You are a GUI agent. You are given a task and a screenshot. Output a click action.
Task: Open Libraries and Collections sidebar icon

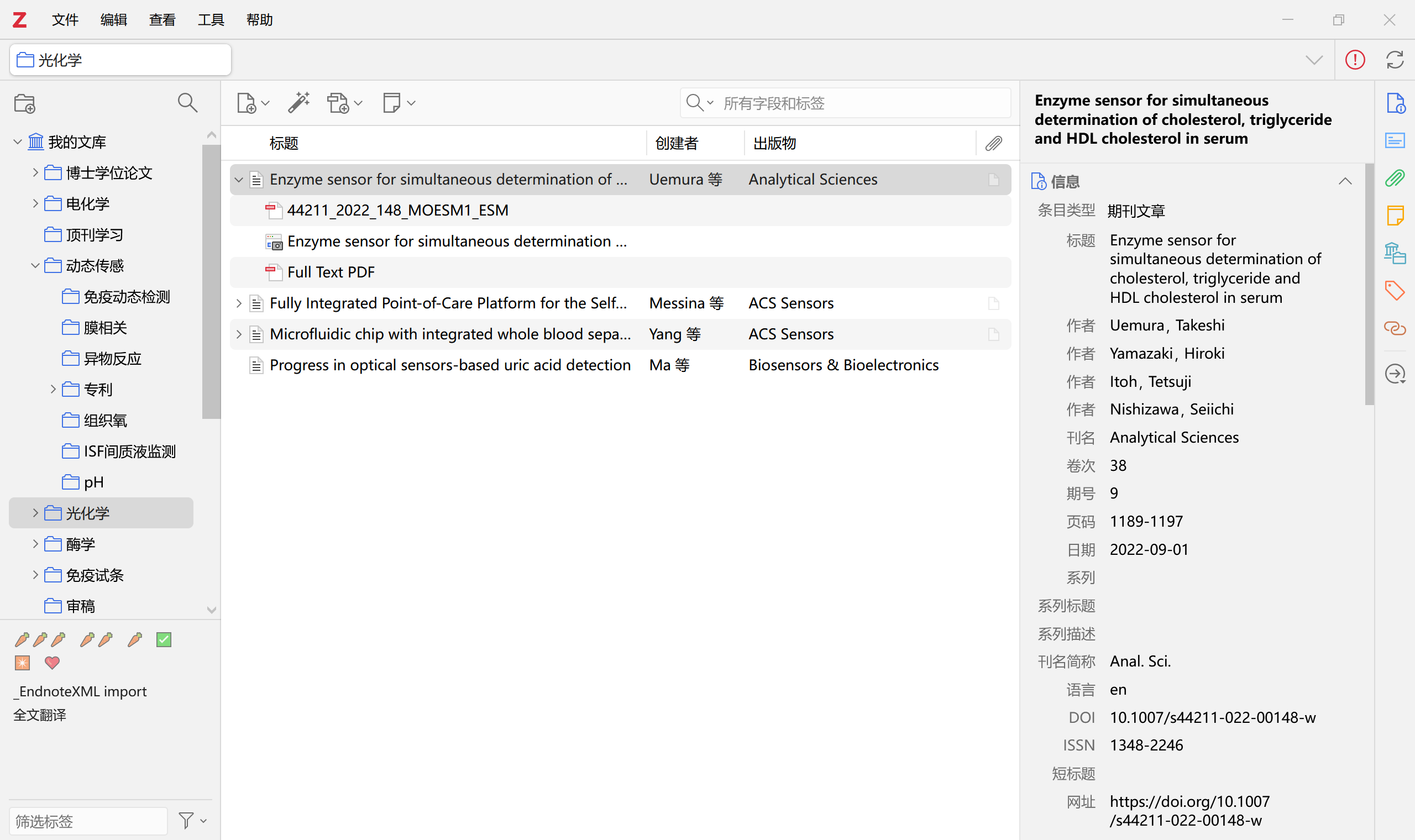tap(1395, 253)
